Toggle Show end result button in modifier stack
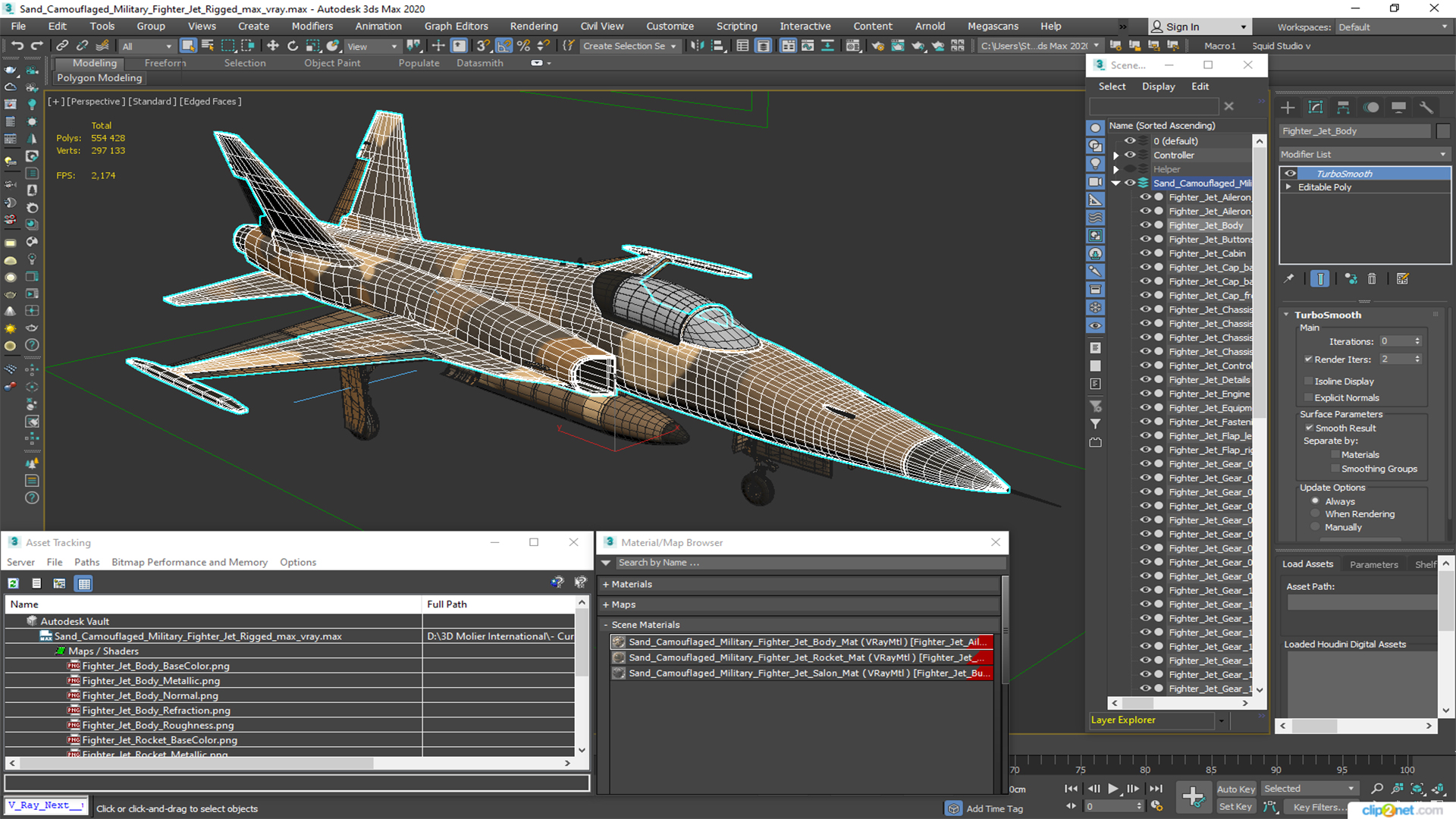 [x=1320, y=279]
